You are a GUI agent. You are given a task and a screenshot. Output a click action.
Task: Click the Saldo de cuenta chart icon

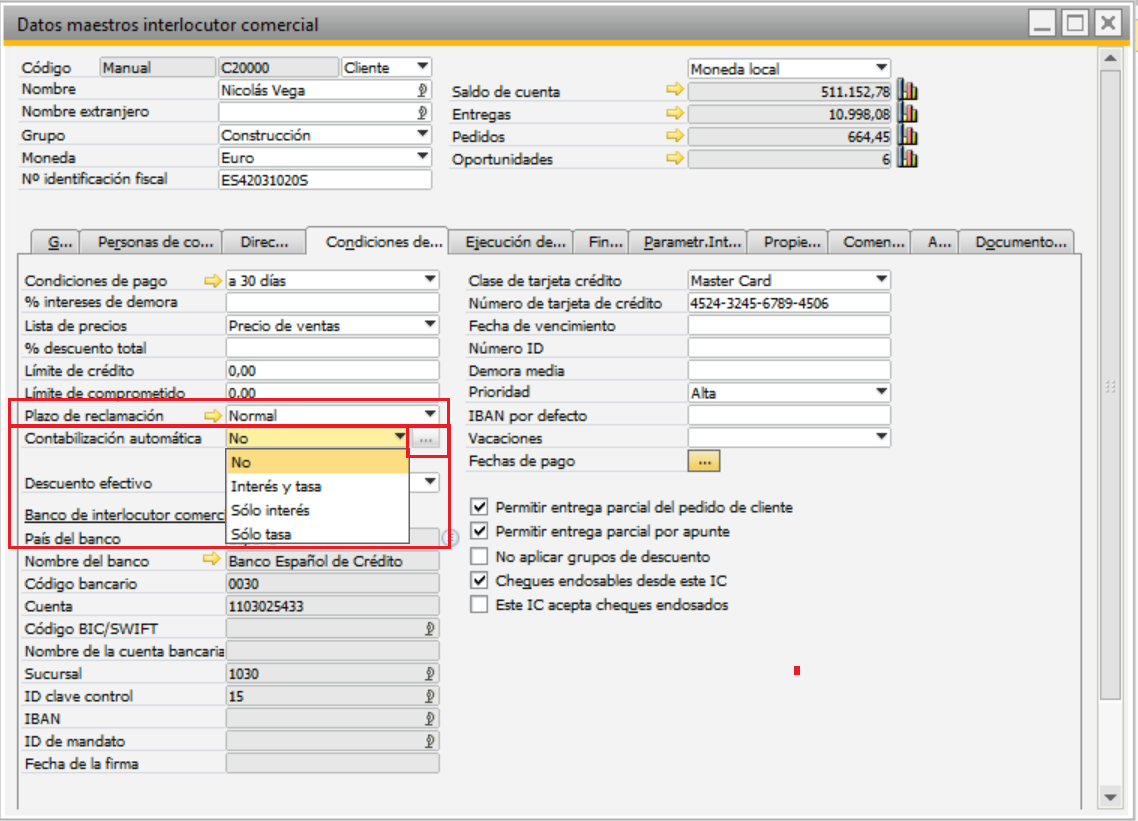(x=907, y=91)
